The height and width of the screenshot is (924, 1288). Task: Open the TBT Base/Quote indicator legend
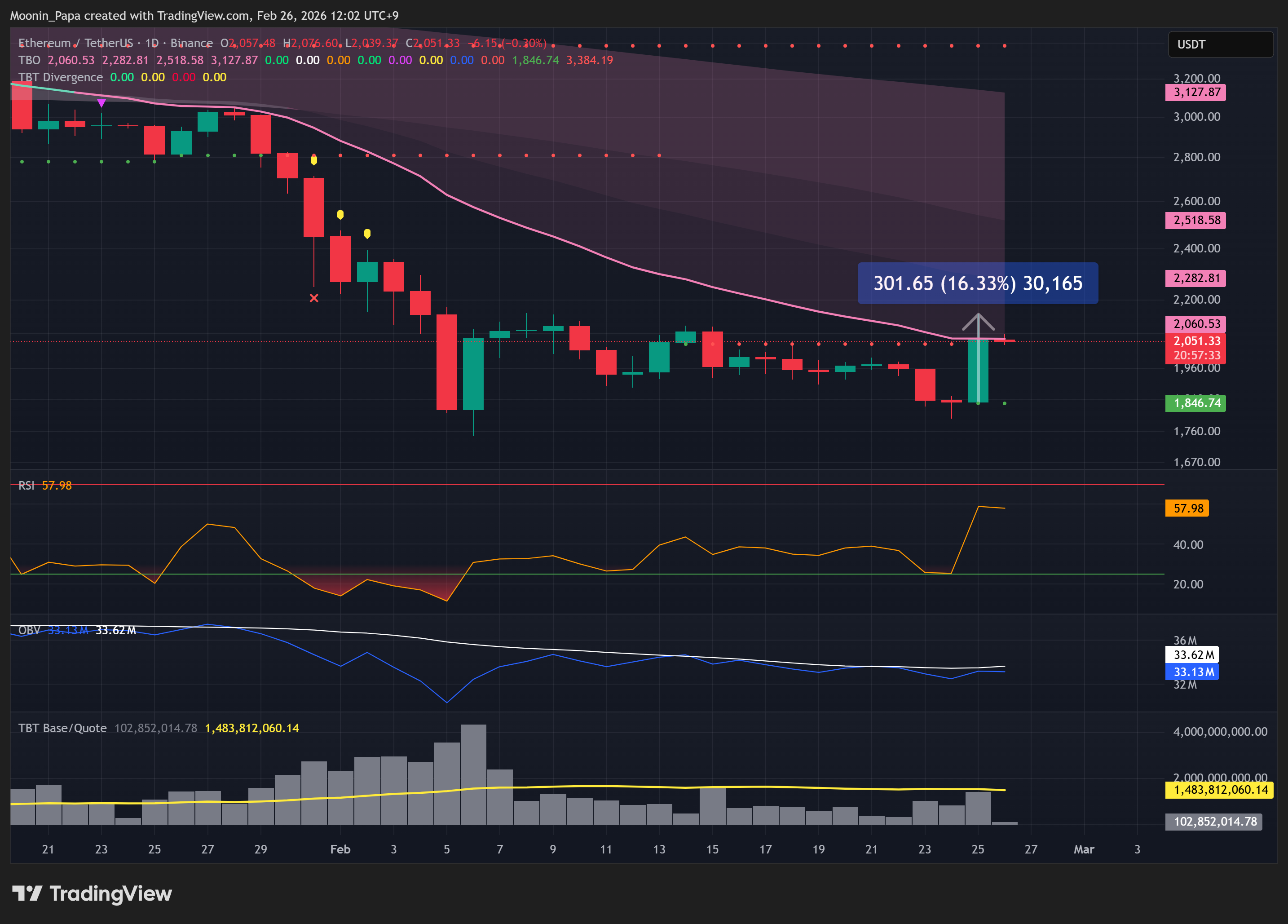pos(62,728)
